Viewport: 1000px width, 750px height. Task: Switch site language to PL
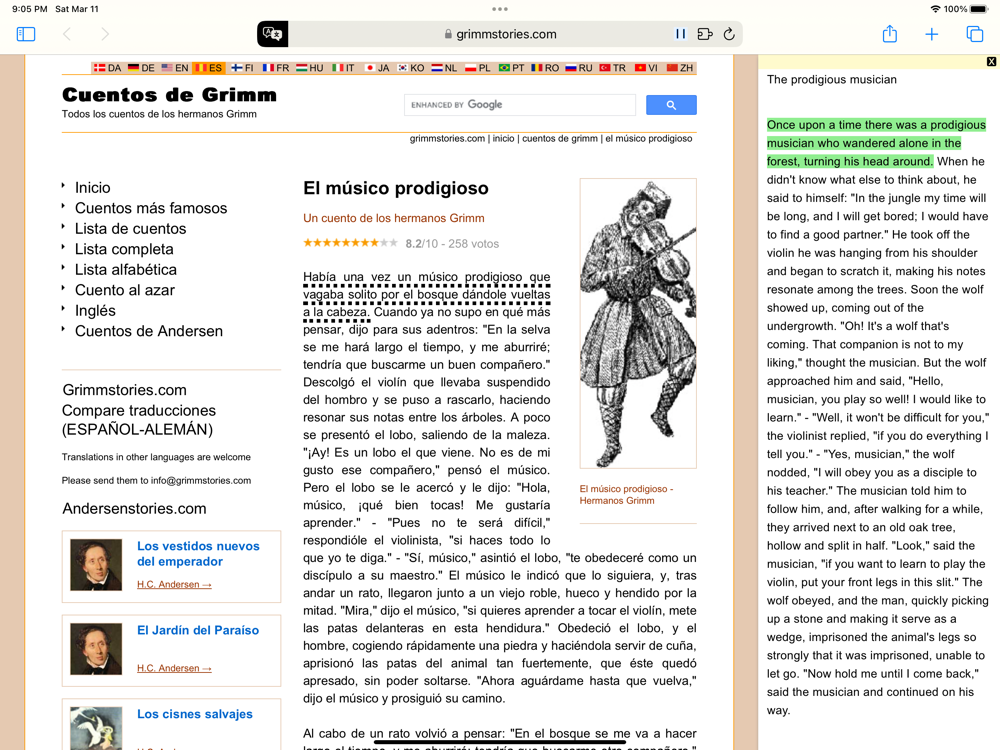(x=478, y=68)
